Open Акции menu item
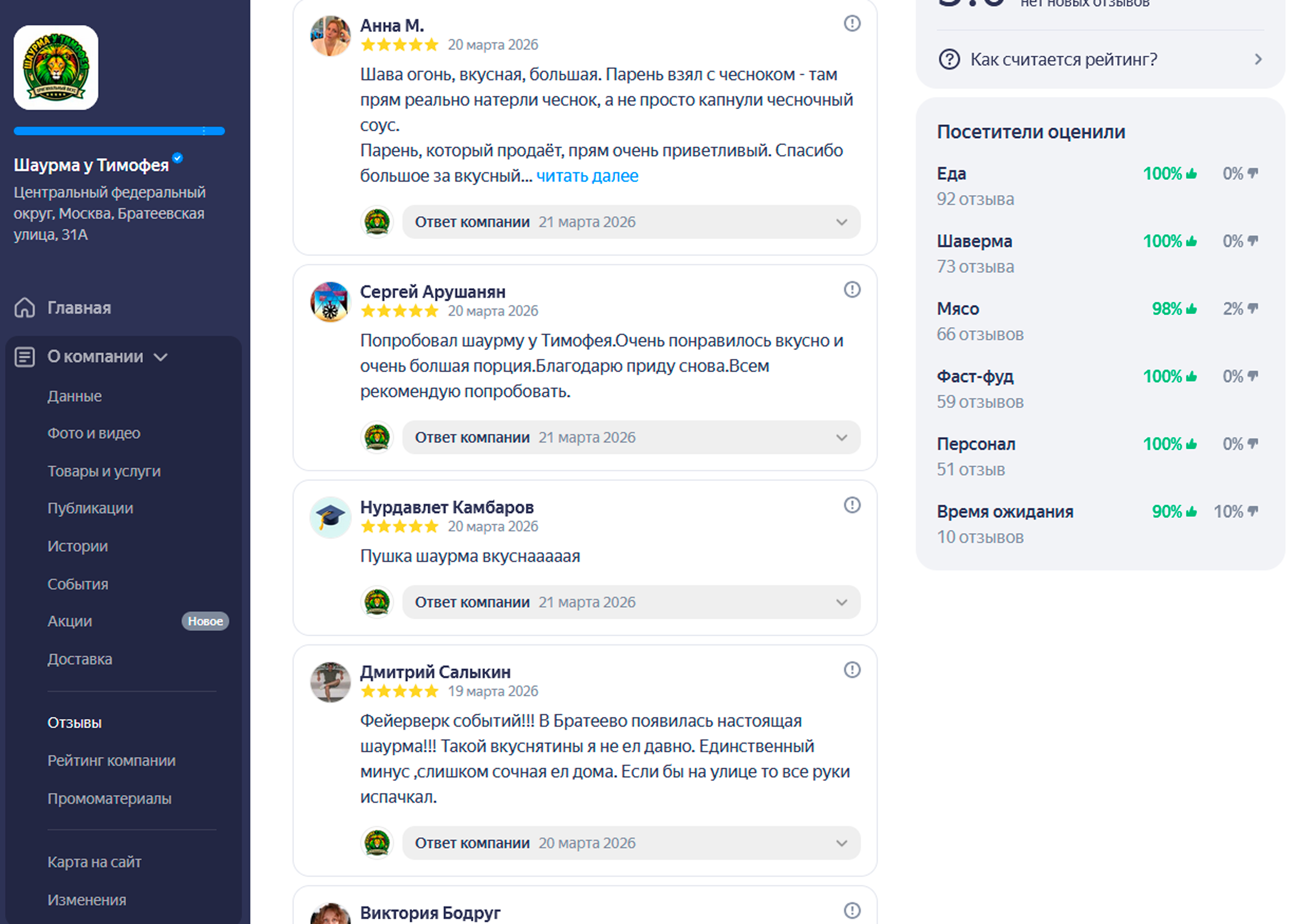Image resolution: width=1307 pixels, height=924 pixels. 69,621
